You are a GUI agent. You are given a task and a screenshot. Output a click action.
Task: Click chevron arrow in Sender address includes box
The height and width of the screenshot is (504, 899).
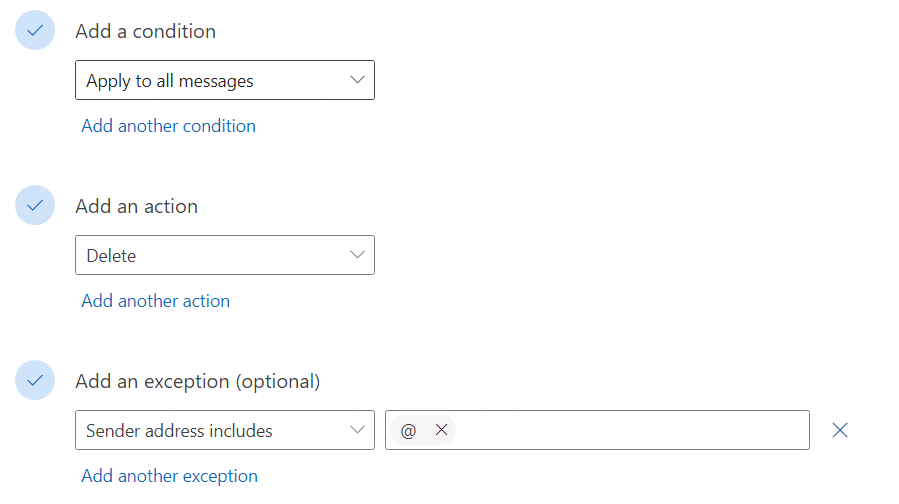[357, 430]
